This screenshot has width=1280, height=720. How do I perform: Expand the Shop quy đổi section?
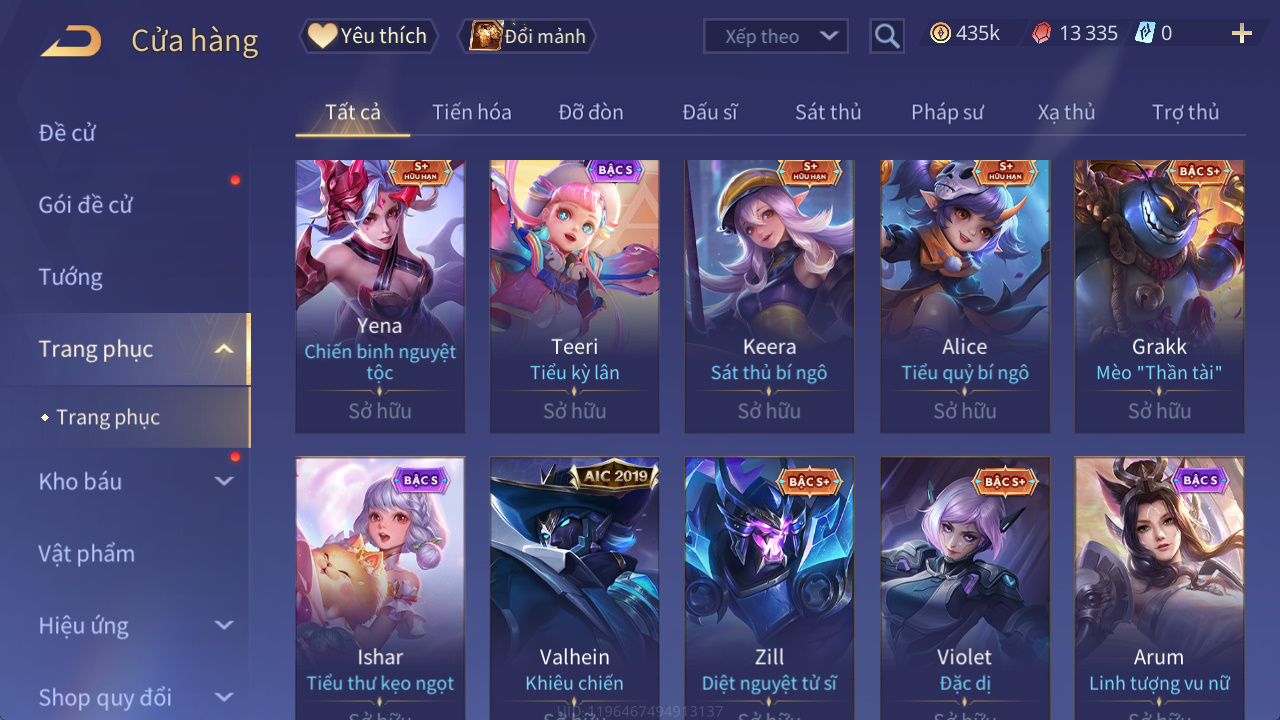tap(224, 697)
